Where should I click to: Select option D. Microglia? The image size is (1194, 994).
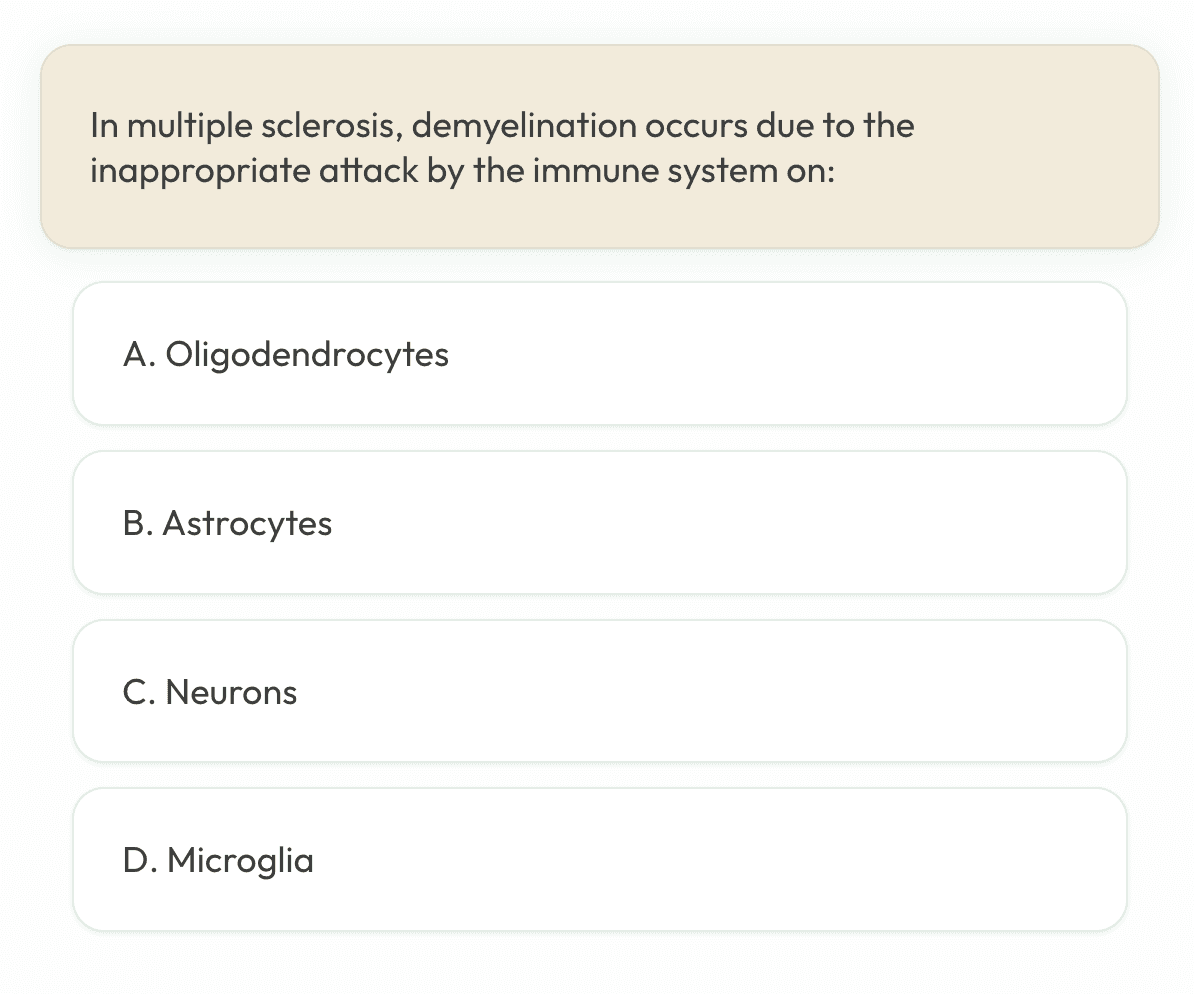[600, 860]
